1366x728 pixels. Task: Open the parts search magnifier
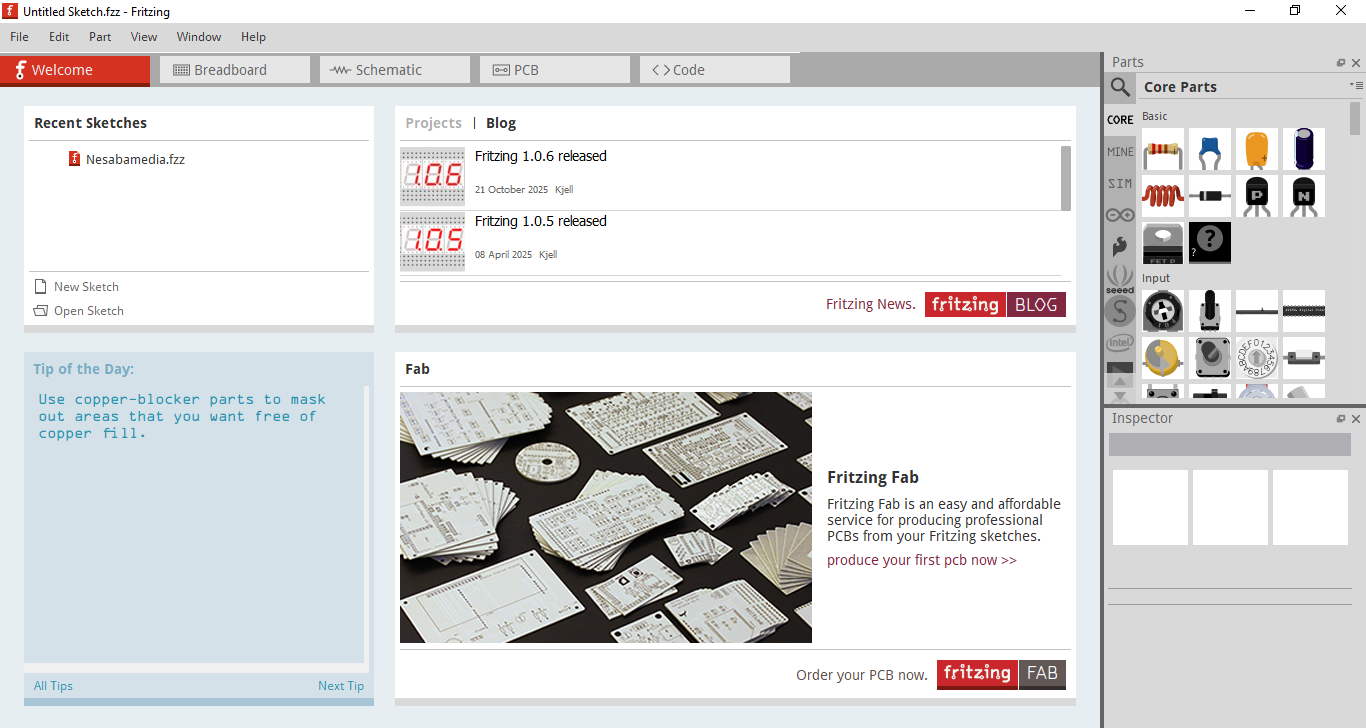pyautogui.click(x=1120, y=87)
